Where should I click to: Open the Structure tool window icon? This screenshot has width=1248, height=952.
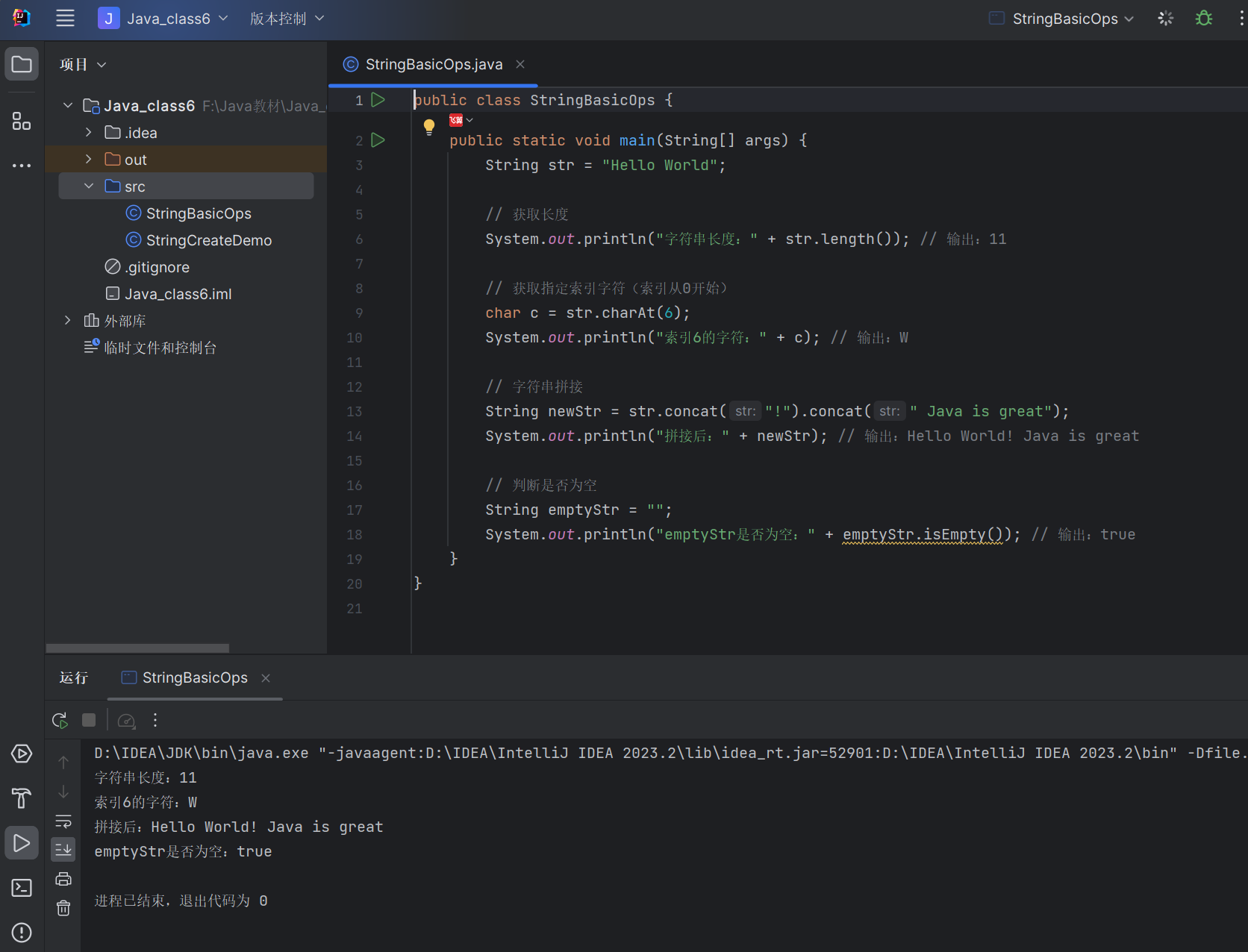click(22, 121)
